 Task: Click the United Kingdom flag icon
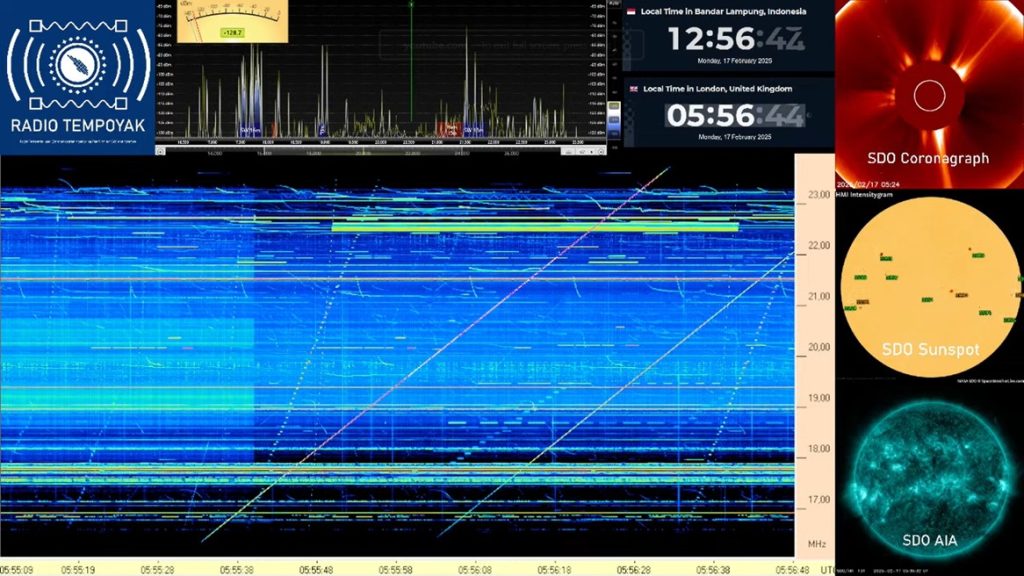point(633,89)
